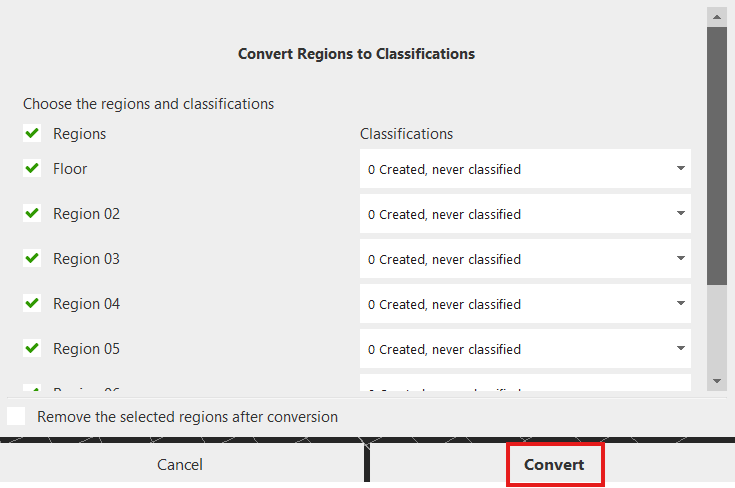The image size is (735, 488).
Task: Click the vertical scrollbar thumb
Action: [x=716, y=155]
